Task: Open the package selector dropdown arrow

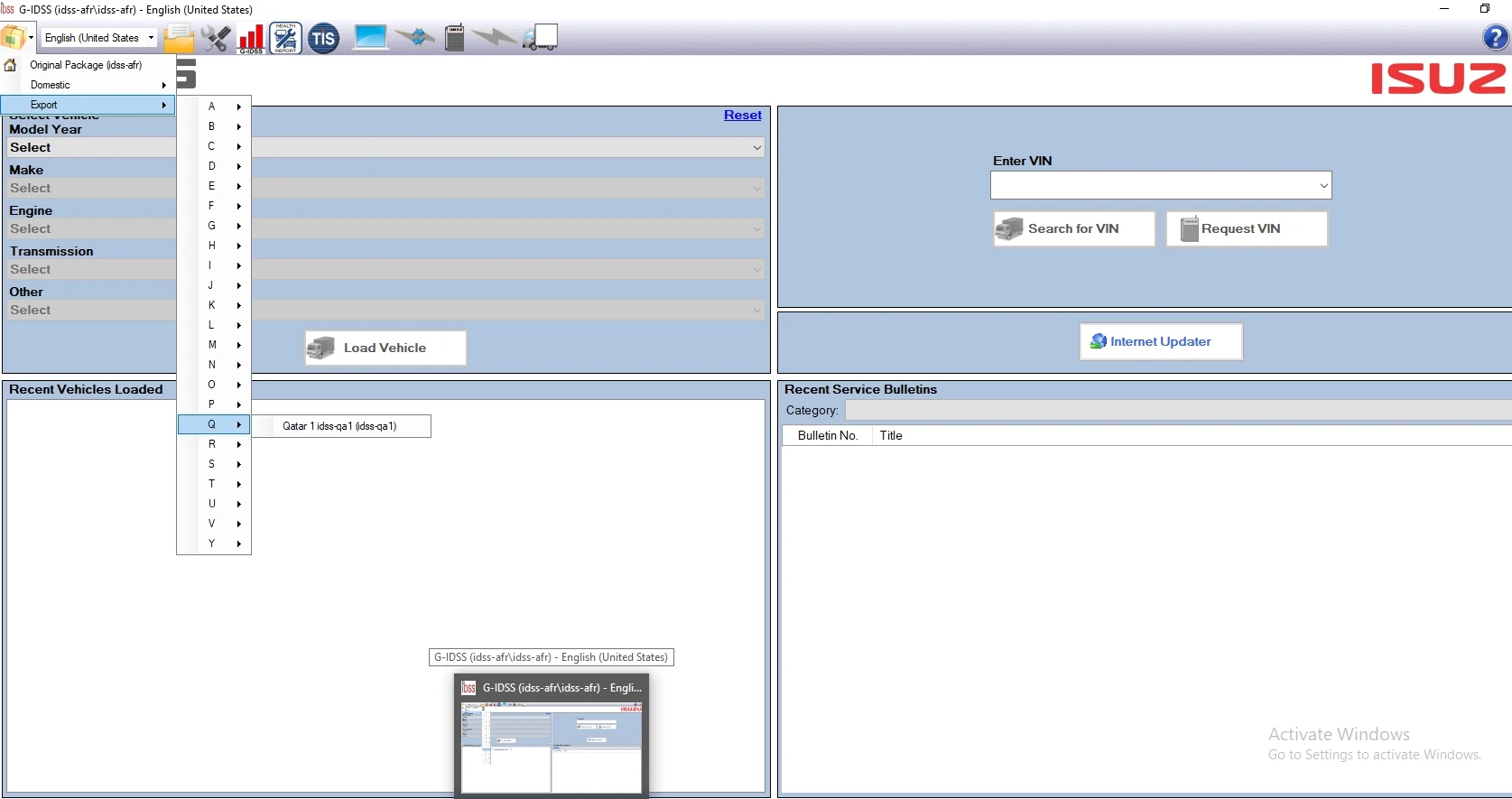Action: (32, 38)
